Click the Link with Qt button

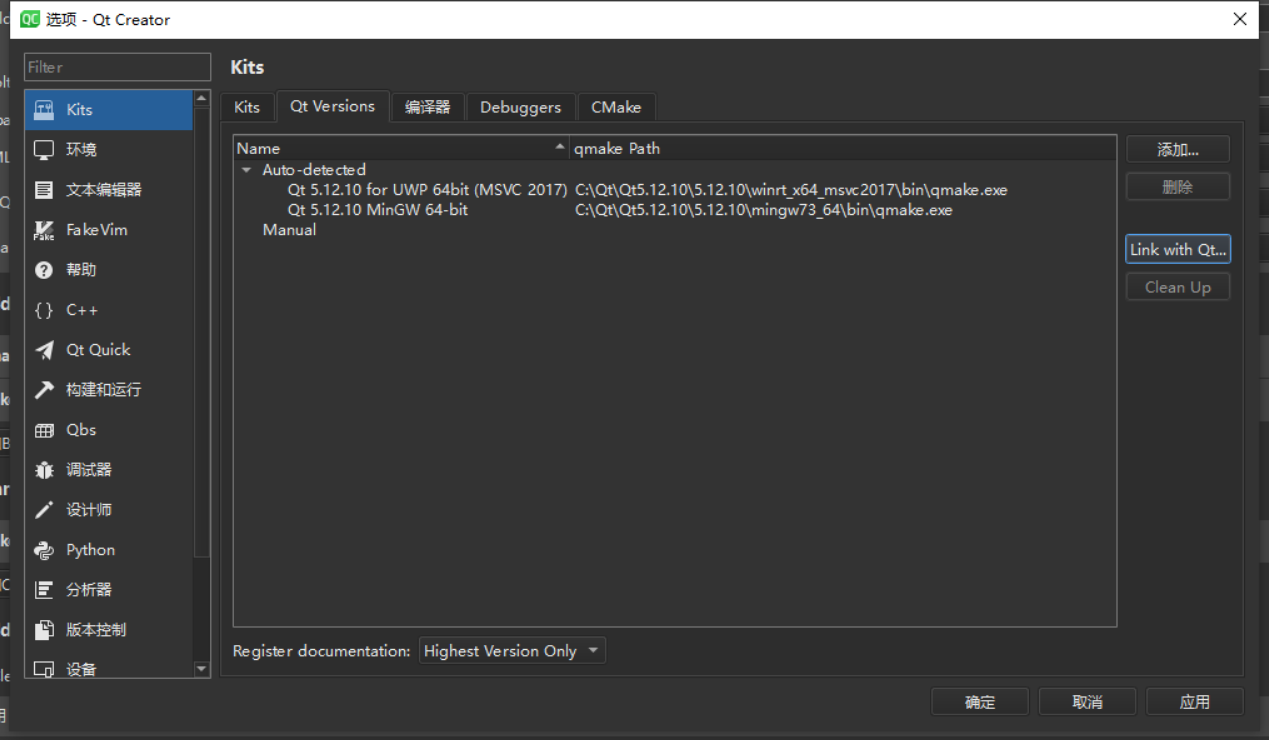(x=1177, y=248)
